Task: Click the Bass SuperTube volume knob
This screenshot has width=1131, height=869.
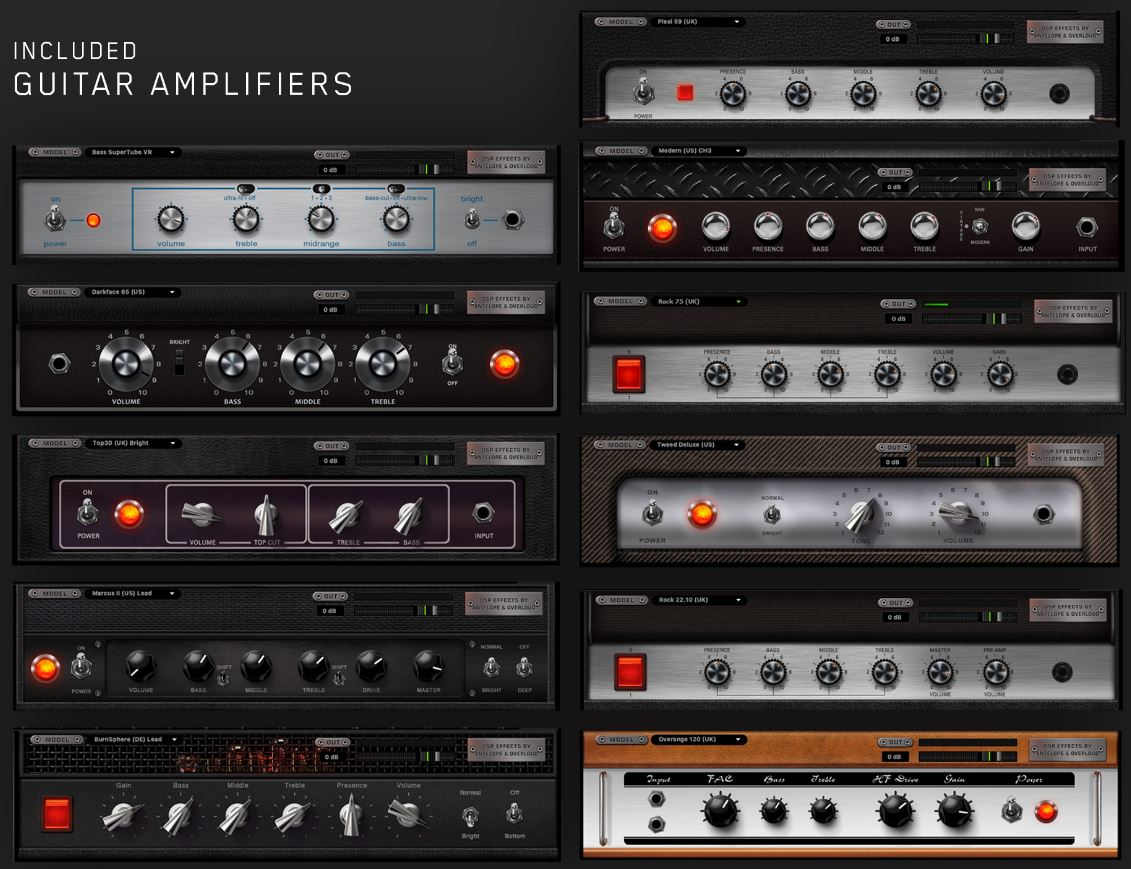Action: click(171, 219)
